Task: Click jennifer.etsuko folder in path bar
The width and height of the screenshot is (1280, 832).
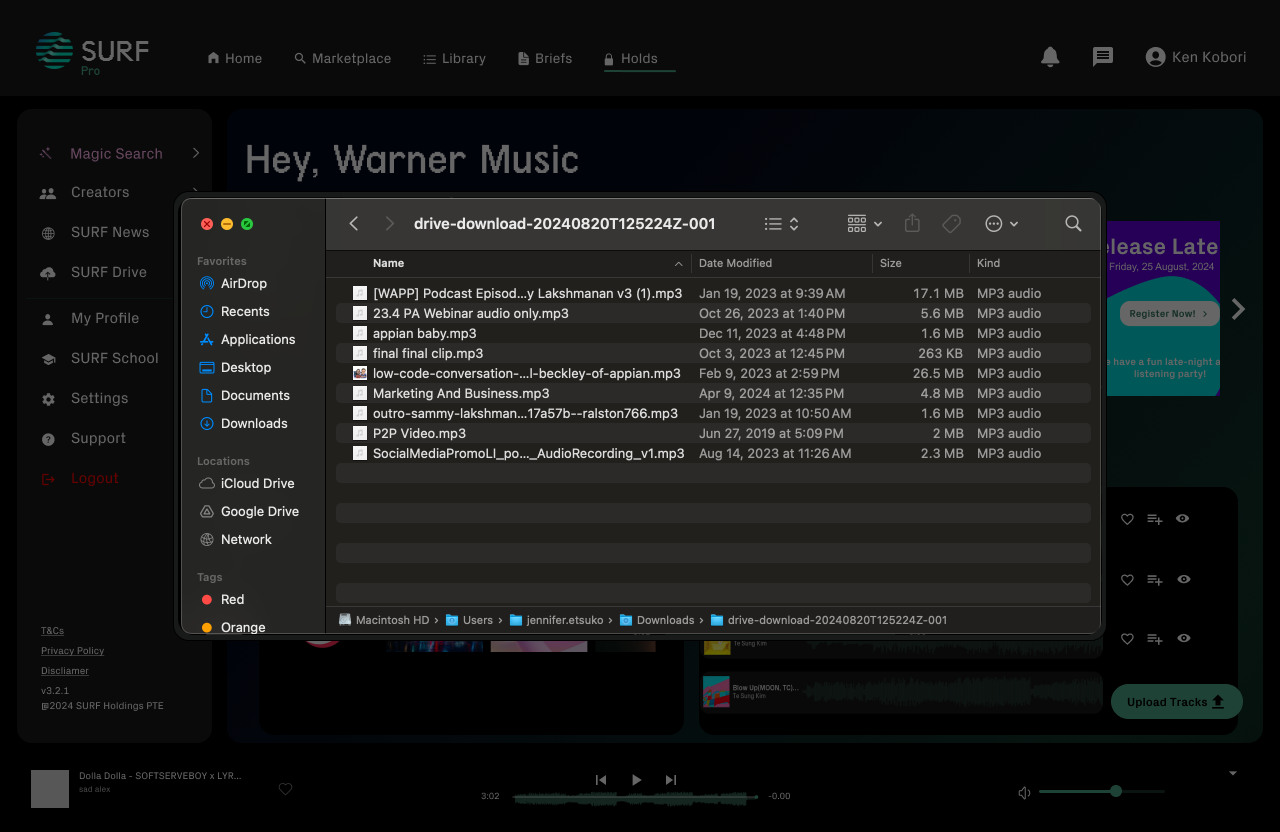Action: [556, 620]
